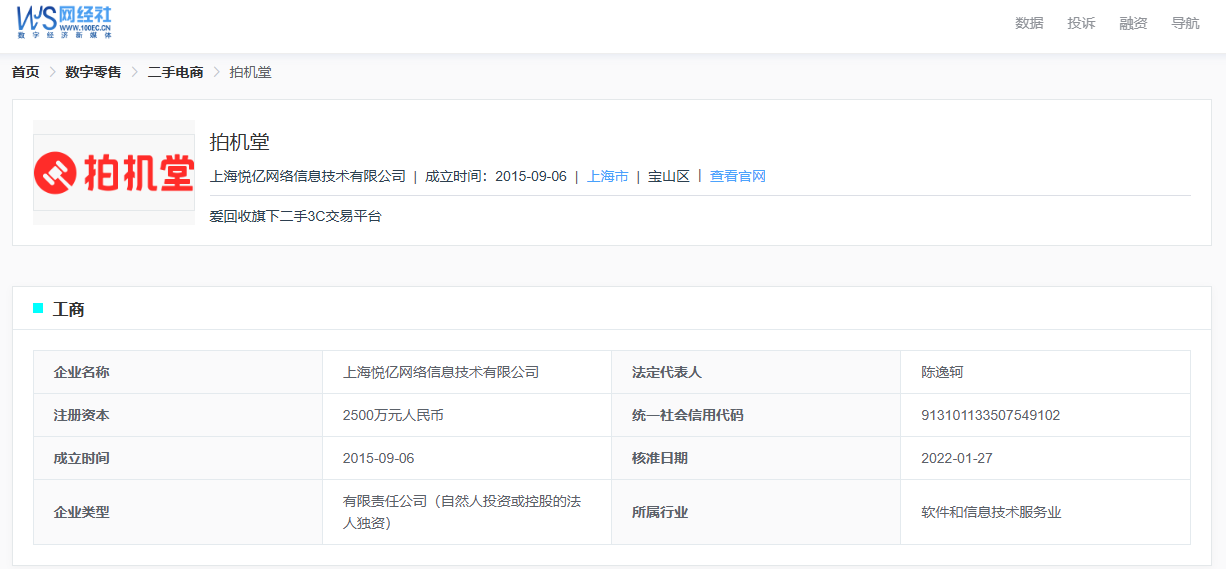Click the 成立时间：2015-09-06 header text
Screen dimensions: 1226x569
[496, 176]
